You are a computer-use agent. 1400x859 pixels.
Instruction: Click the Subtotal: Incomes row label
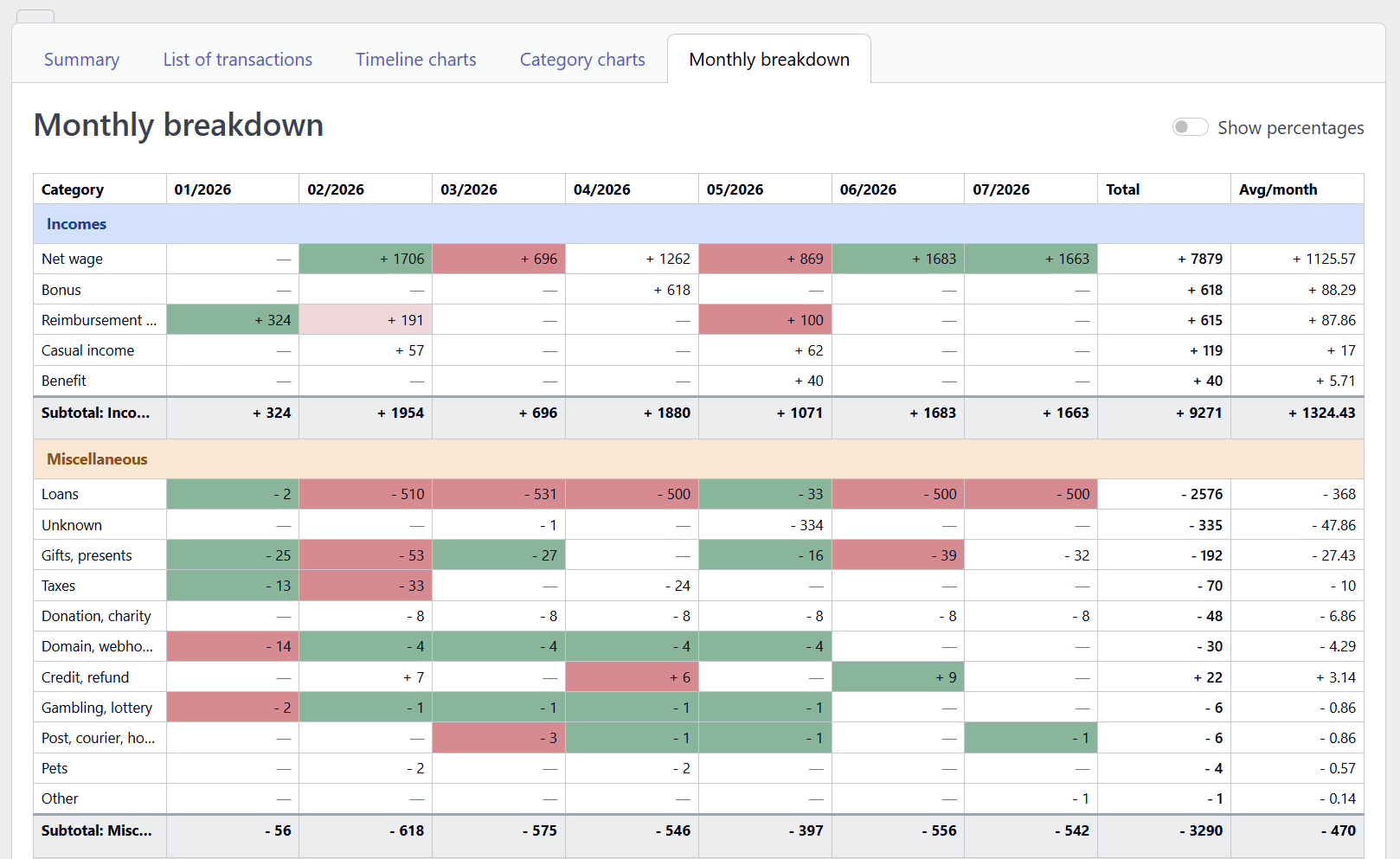click(x=95, y=413)
